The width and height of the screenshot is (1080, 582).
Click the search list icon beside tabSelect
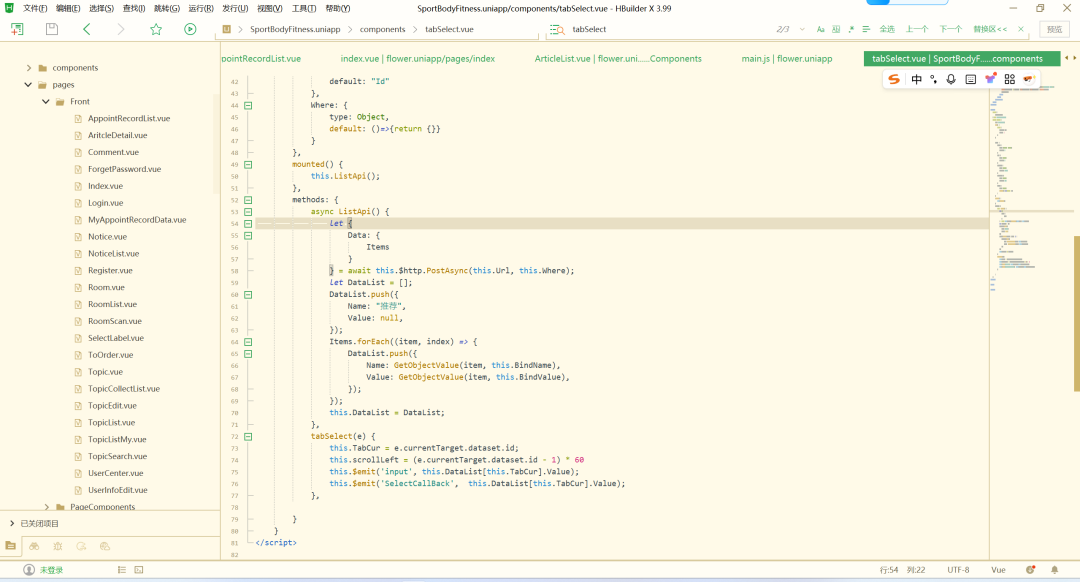point(557,30)
